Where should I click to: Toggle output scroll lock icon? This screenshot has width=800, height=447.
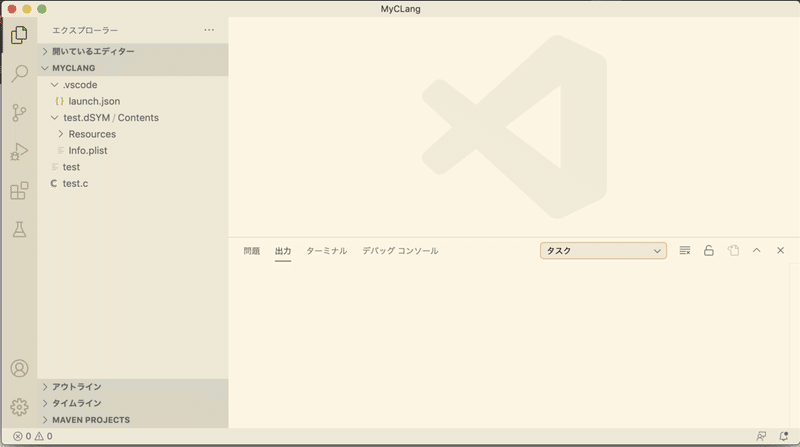[709, 251]
